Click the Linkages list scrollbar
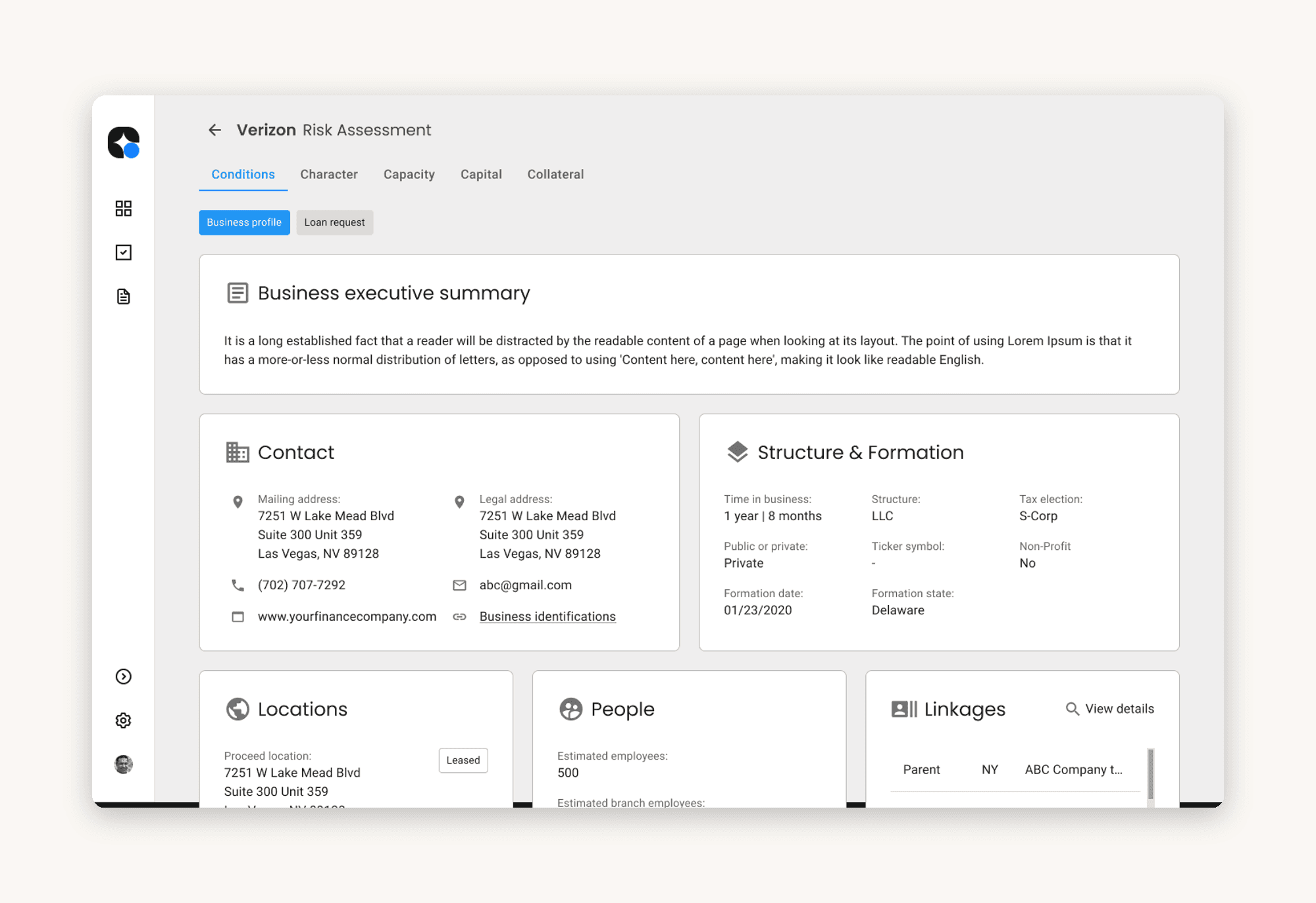The image size is (1316, 903). [1150, 774]
